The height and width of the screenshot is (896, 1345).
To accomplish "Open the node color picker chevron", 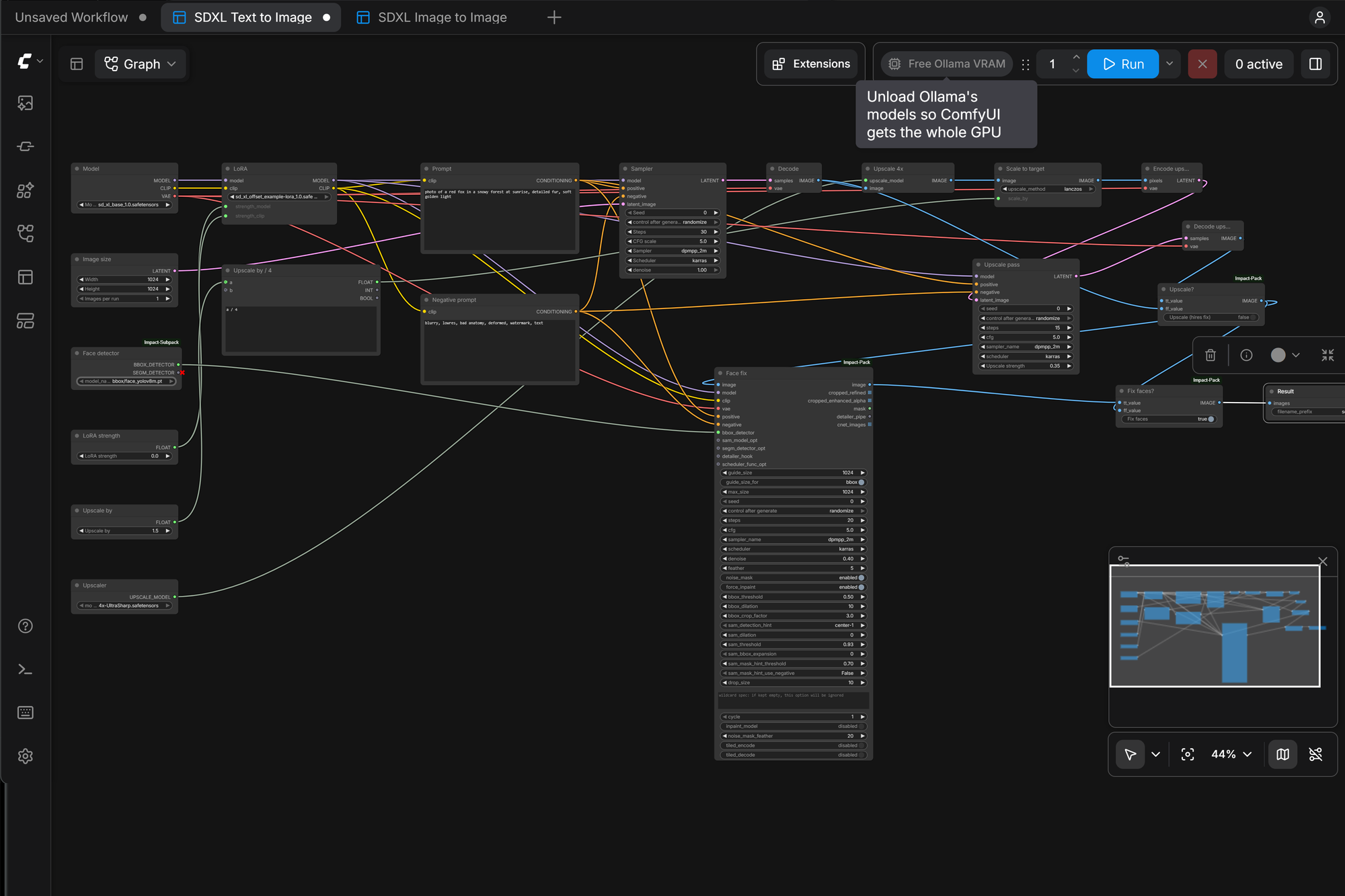I will [1296, 355].
